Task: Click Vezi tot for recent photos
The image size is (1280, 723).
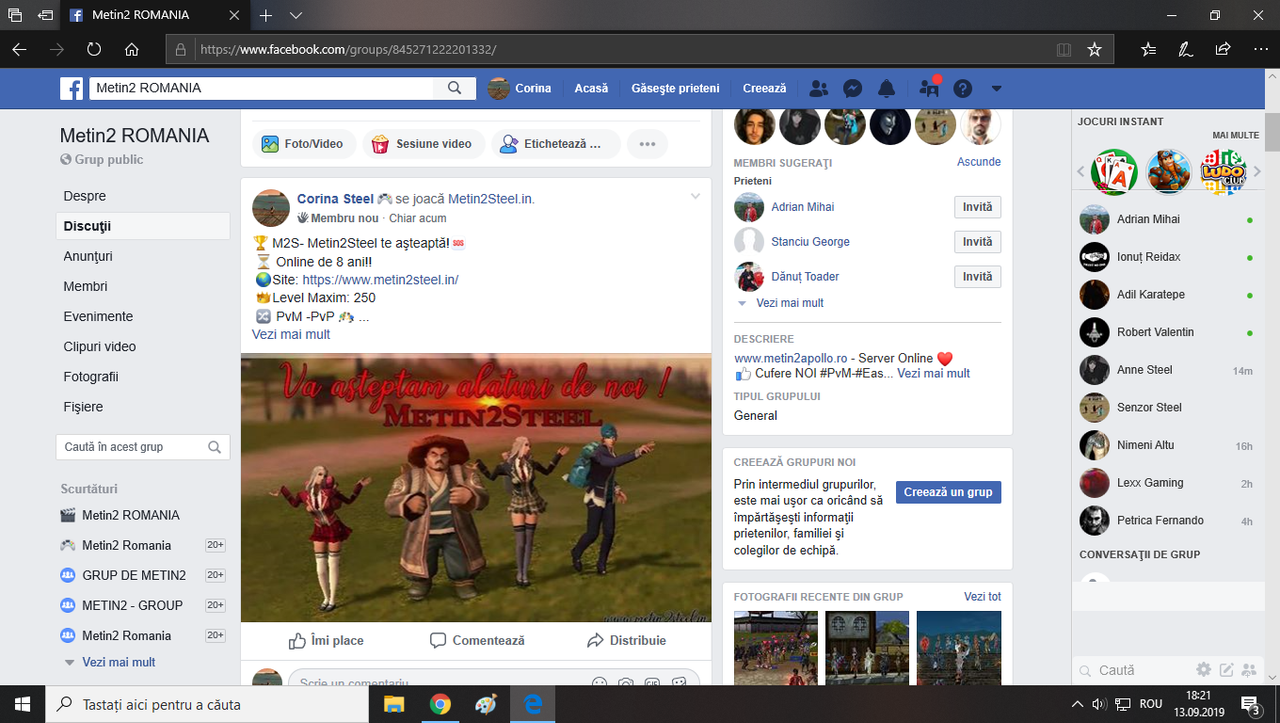Action: pyautogui.click(x=982, y=597)
